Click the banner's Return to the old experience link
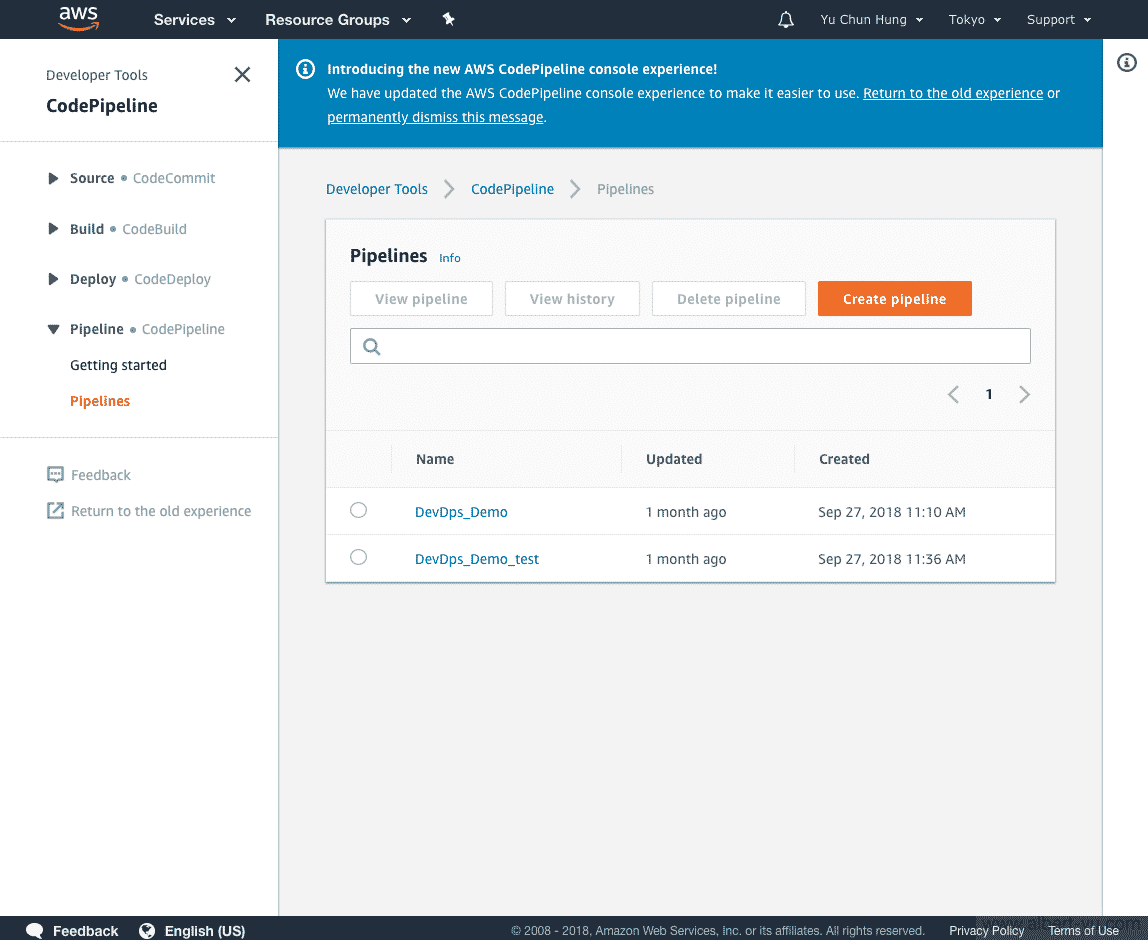Screen dimensions: 1148x940 coord(953,93)
